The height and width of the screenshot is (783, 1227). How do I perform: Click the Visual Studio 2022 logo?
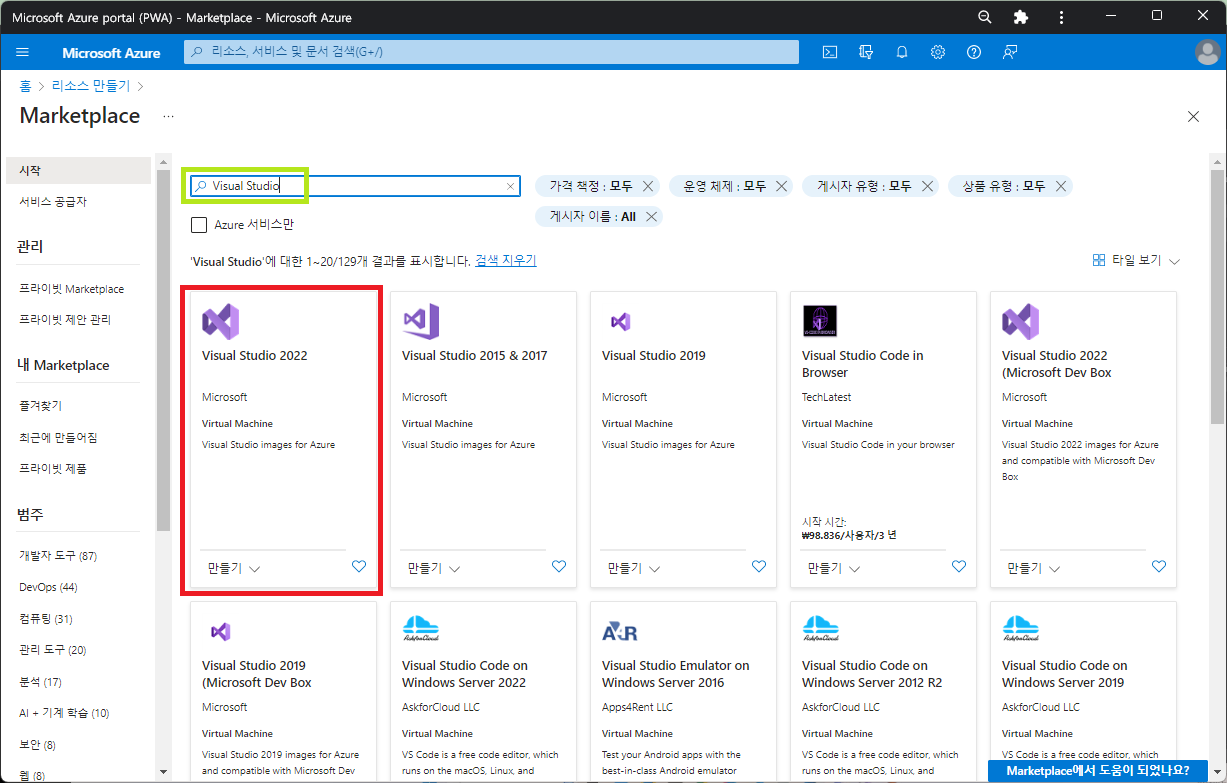(220, 321)
